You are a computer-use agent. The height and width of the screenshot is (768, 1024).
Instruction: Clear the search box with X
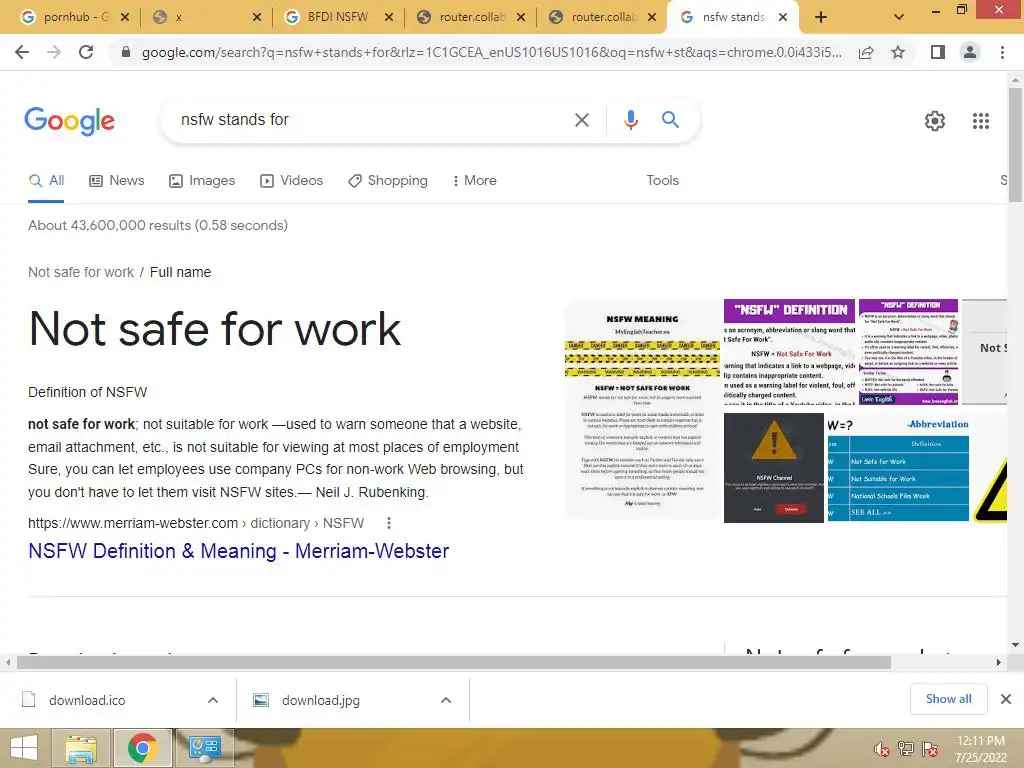(x=581, y=120)
